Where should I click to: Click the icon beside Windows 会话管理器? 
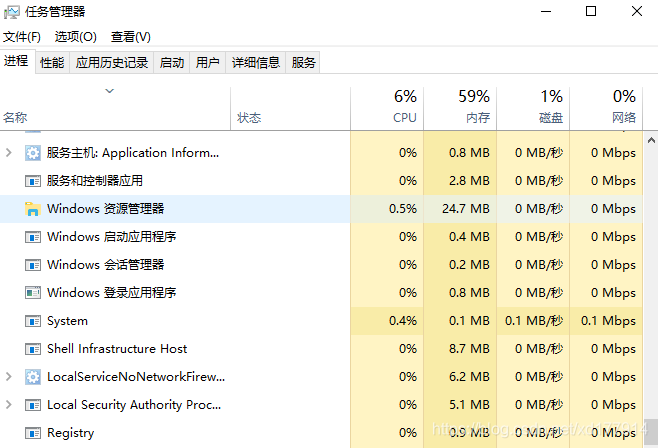tap(33, 265)
